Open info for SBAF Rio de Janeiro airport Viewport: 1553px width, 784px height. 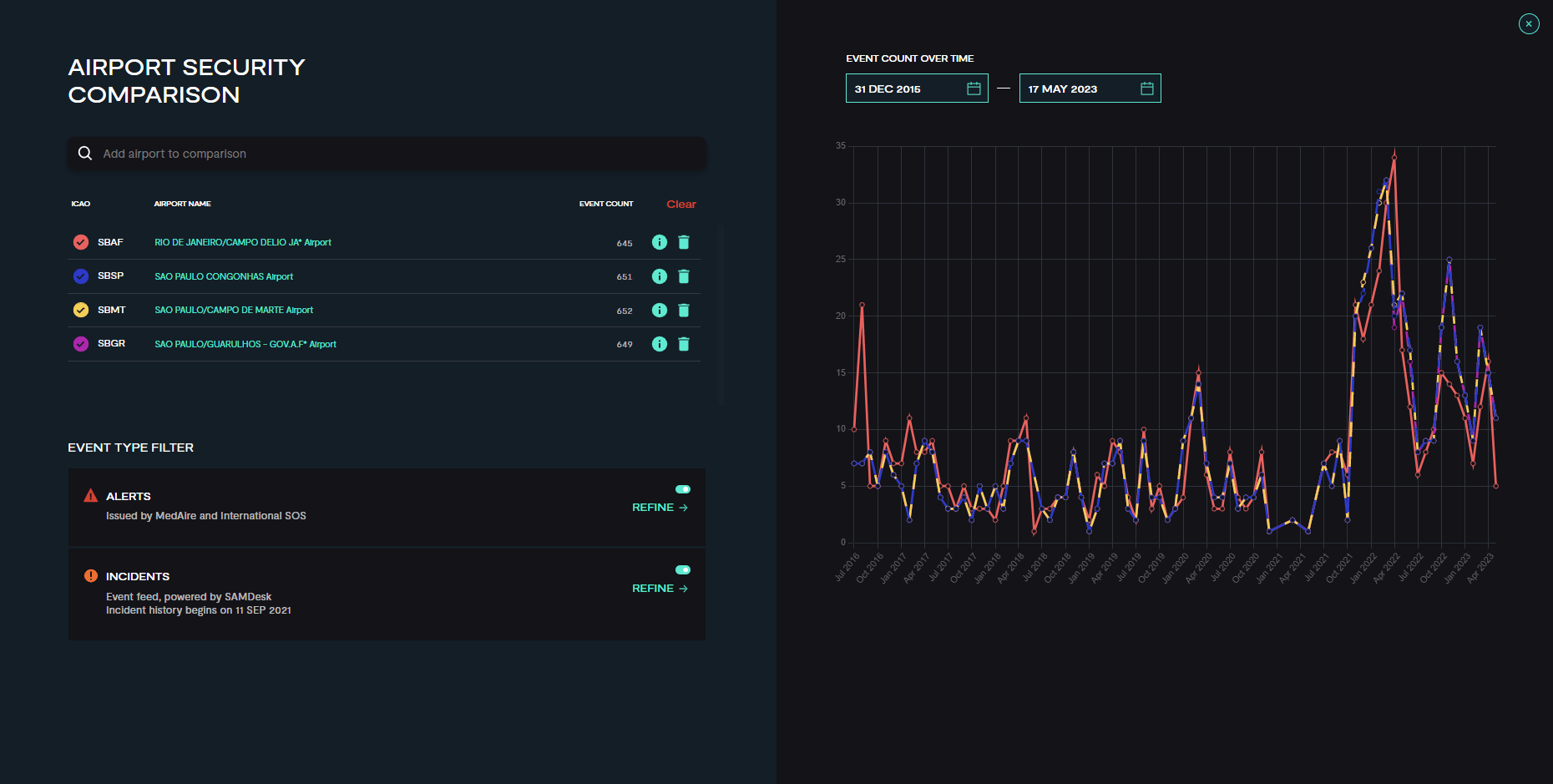[x=659, y=242]
